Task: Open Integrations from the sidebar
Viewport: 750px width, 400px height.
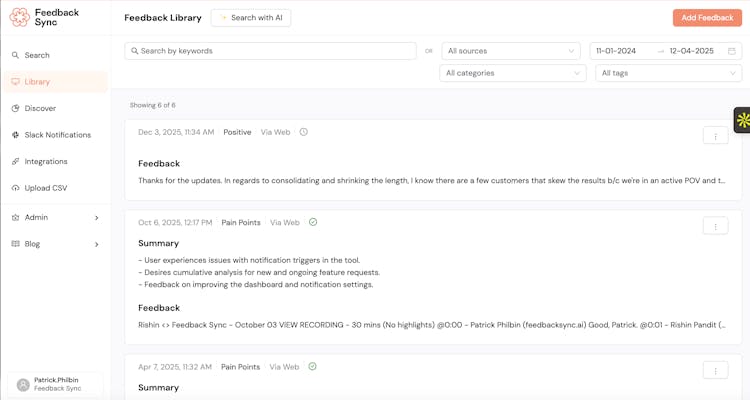Action: tap(46, 161)
